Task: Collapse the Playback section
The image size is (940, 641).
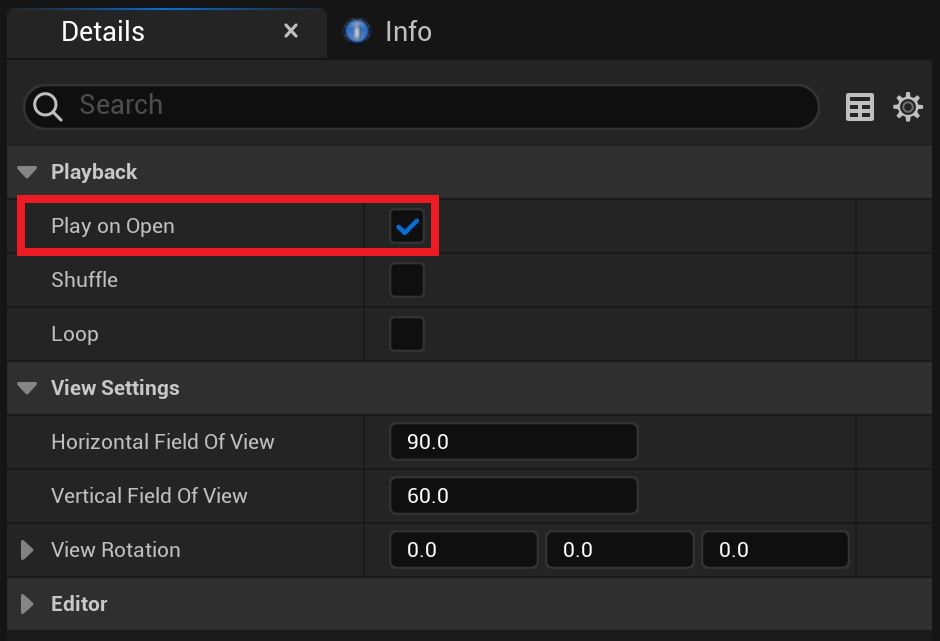Action: [28, 172]
